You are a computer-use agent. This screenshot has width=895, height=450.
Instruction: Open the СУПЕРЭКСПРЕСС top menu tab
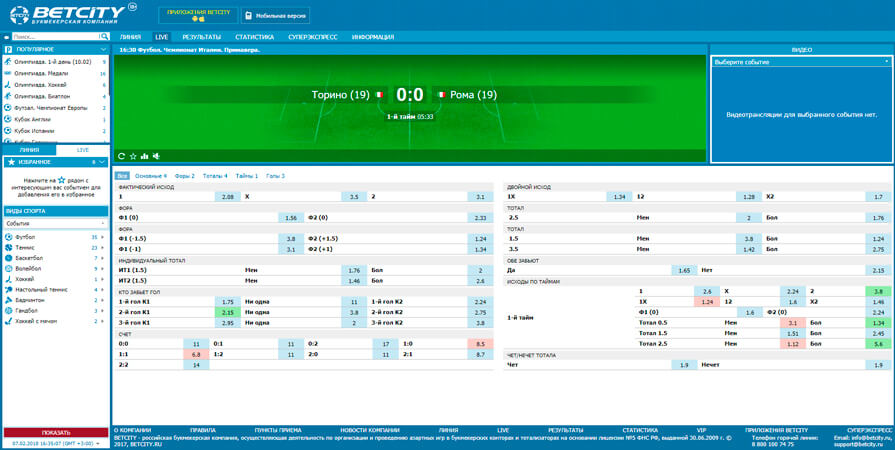(x=313, y=37)
